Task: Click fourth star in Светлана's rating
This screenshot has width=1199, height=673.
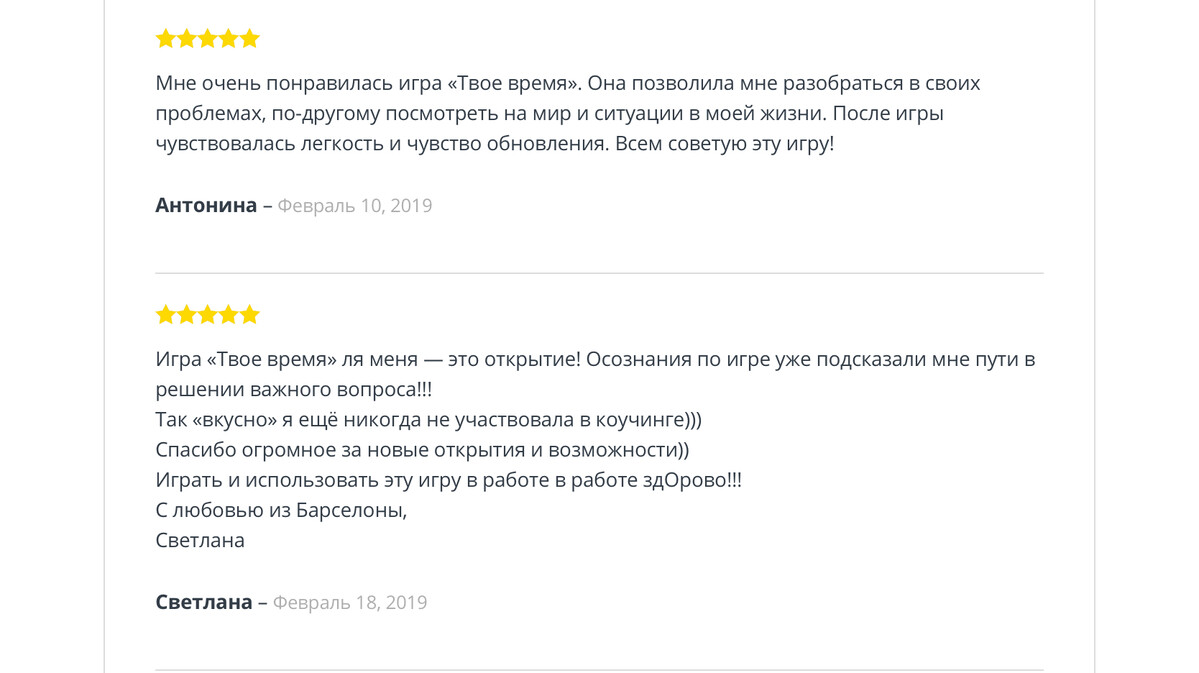Action: (229, 314)
